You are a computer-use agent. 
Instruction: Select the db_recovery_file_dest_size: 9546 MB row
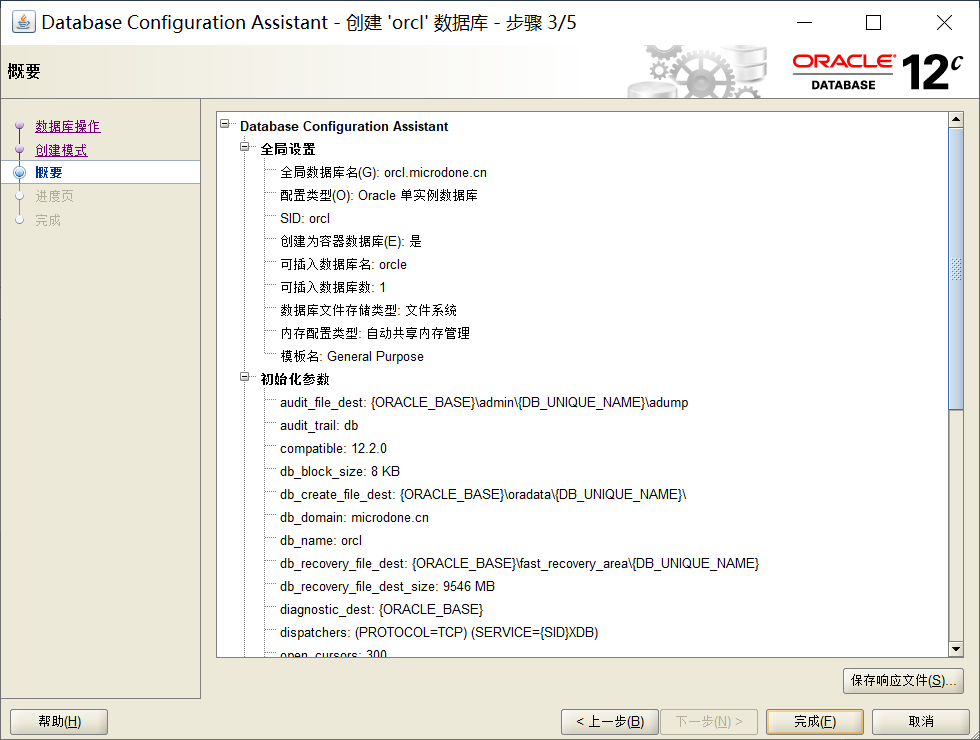coord(388,587)
